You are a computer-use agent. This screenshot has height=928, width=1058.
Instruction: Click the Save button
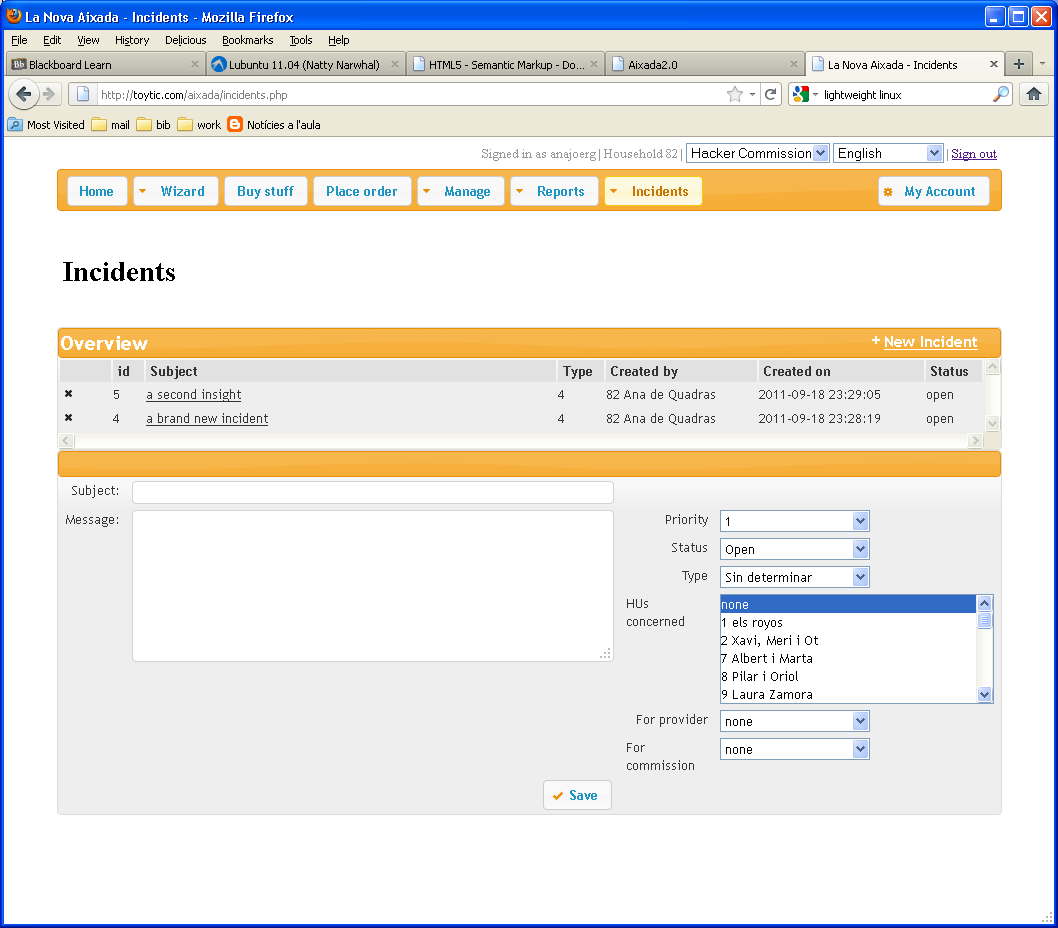[576, 795]
